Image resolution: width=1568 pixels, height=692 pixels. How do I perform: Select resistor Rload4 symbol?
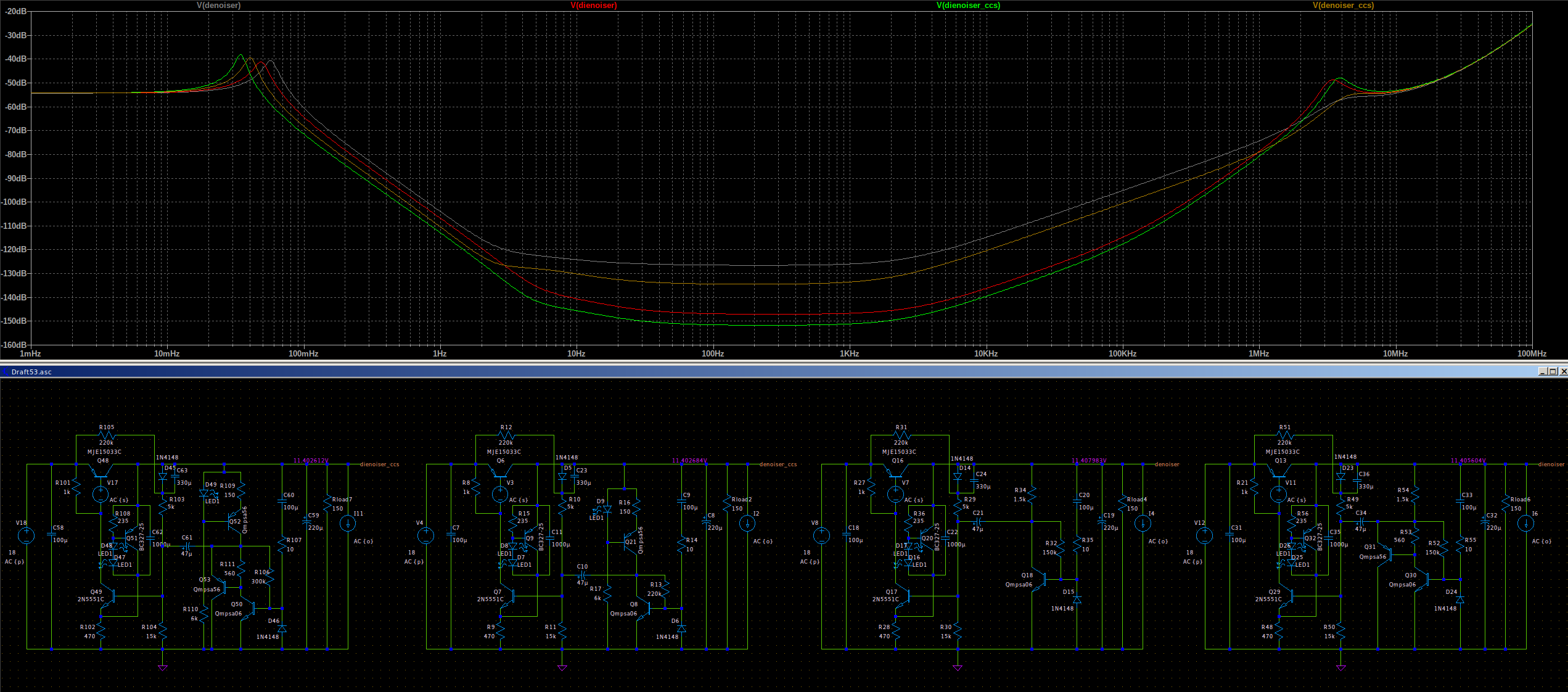coord(1122,503)
